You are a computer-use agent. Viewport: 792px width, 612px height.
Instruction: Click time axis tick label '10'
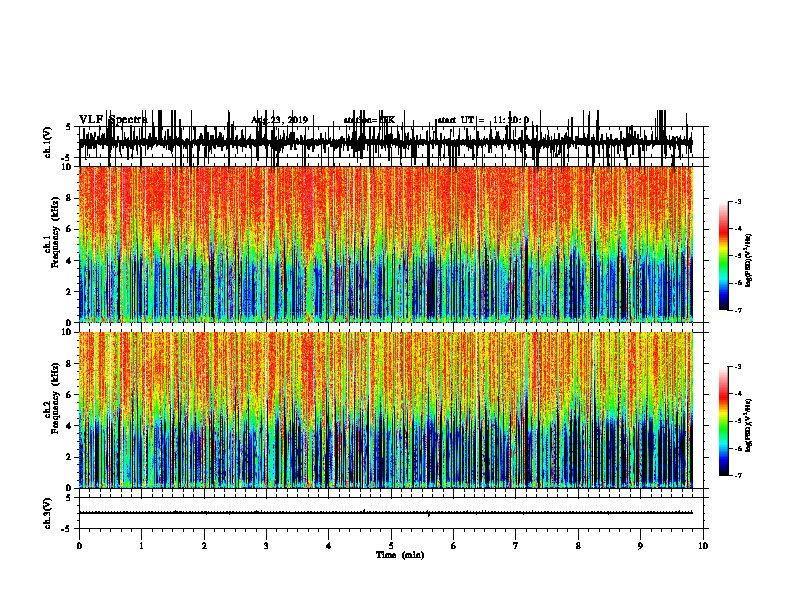pyautogui.click(x=703, y=546)
